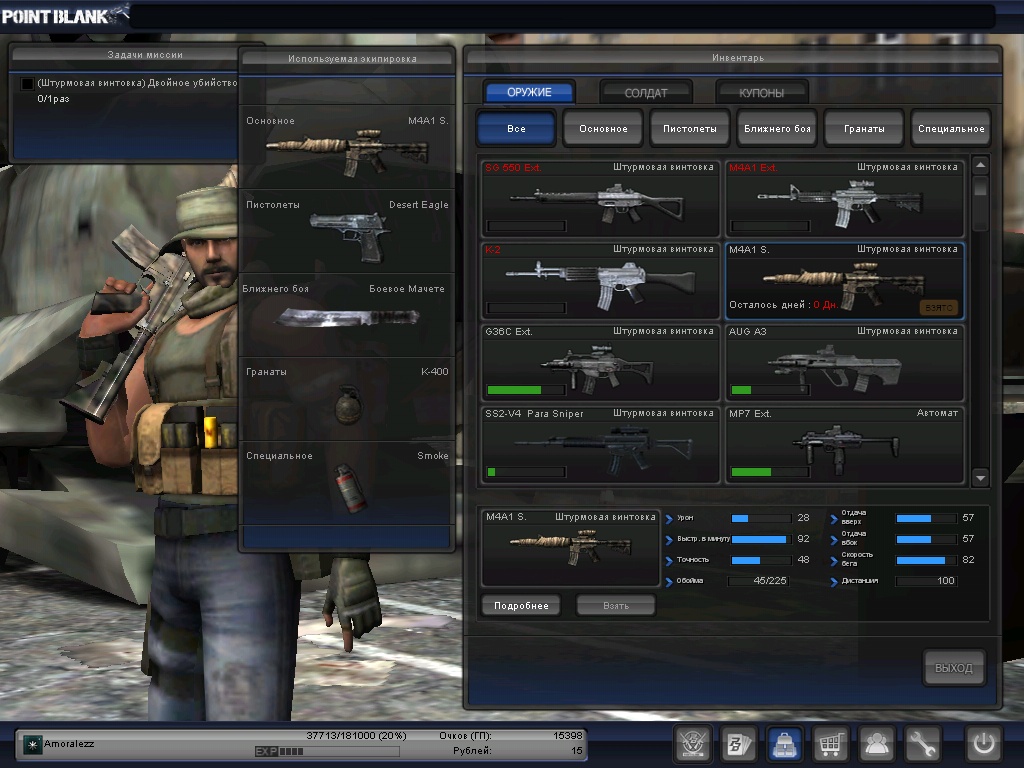
Task: Click the Взять button
Action: 616,605
